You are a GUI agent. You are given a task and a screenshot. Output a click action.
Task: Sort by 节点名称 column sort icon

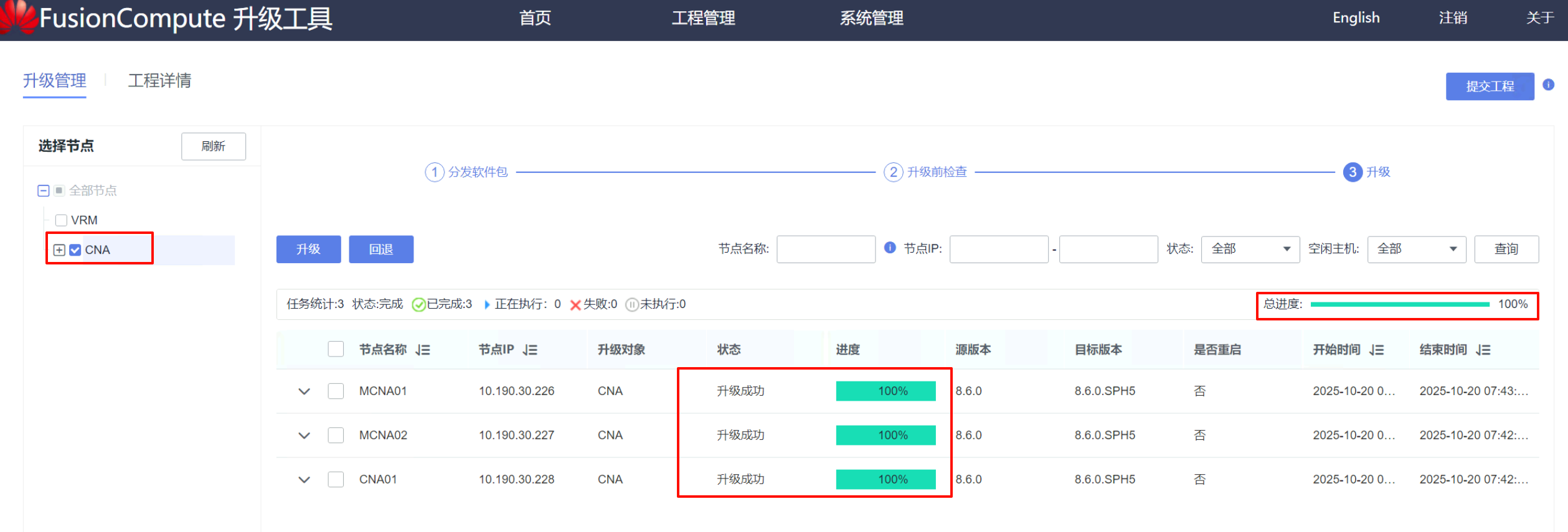[x=423, y=350]
